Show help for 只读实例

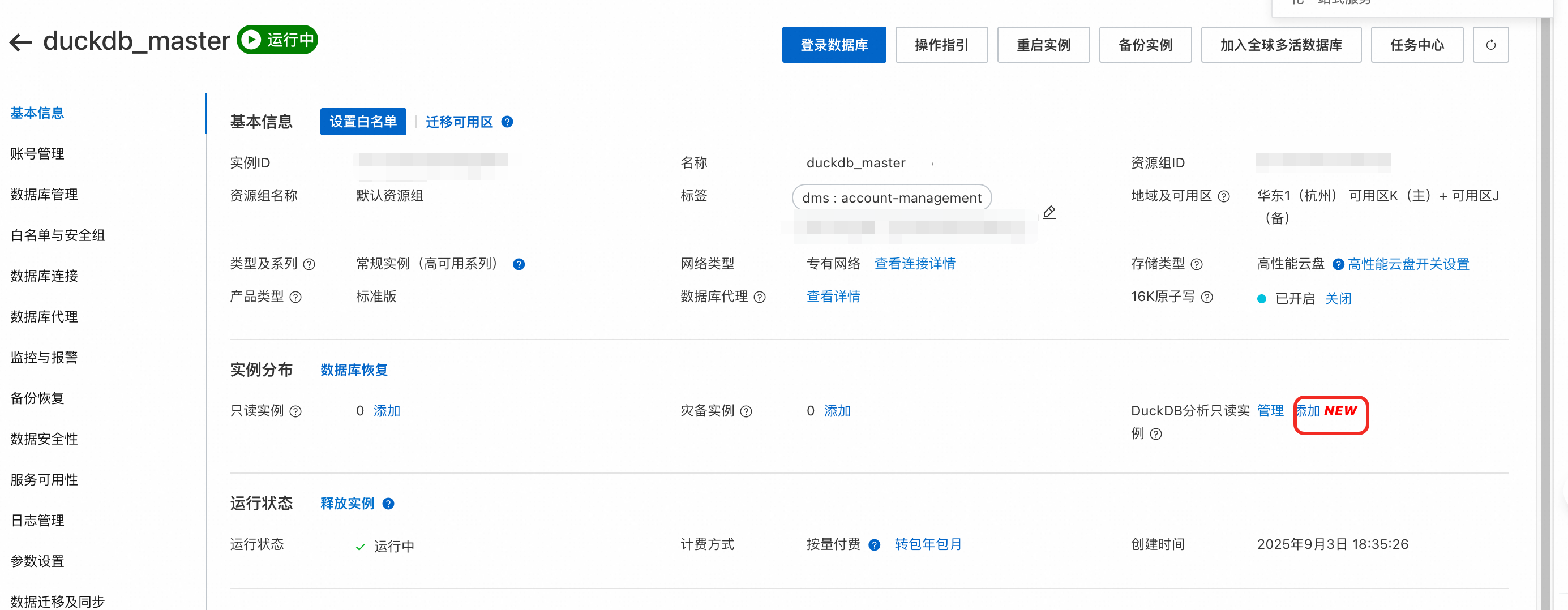pyautogui.click(x=295, y=411)
